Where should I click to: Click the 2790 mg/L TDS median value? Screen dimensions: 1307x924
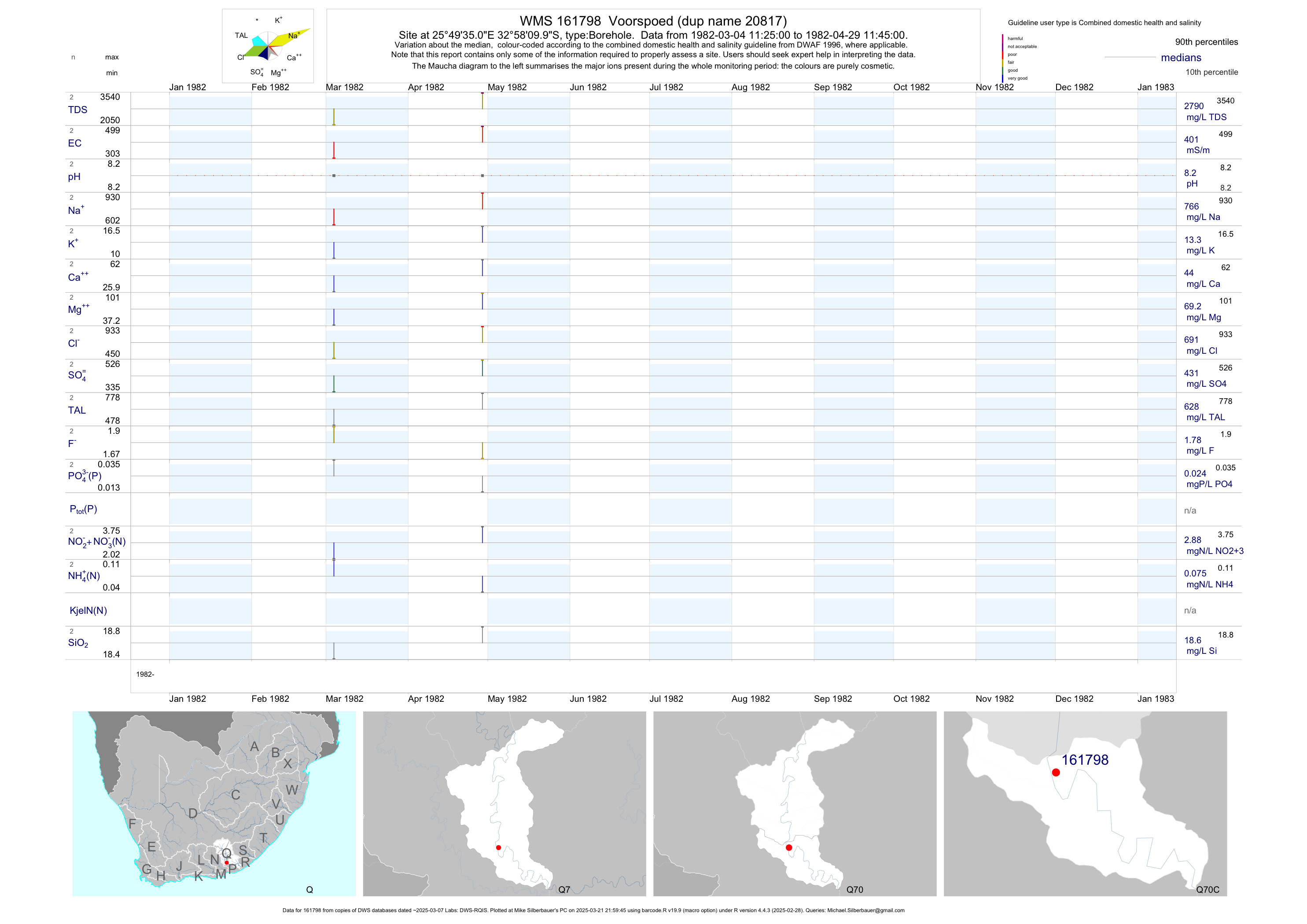1194,106
